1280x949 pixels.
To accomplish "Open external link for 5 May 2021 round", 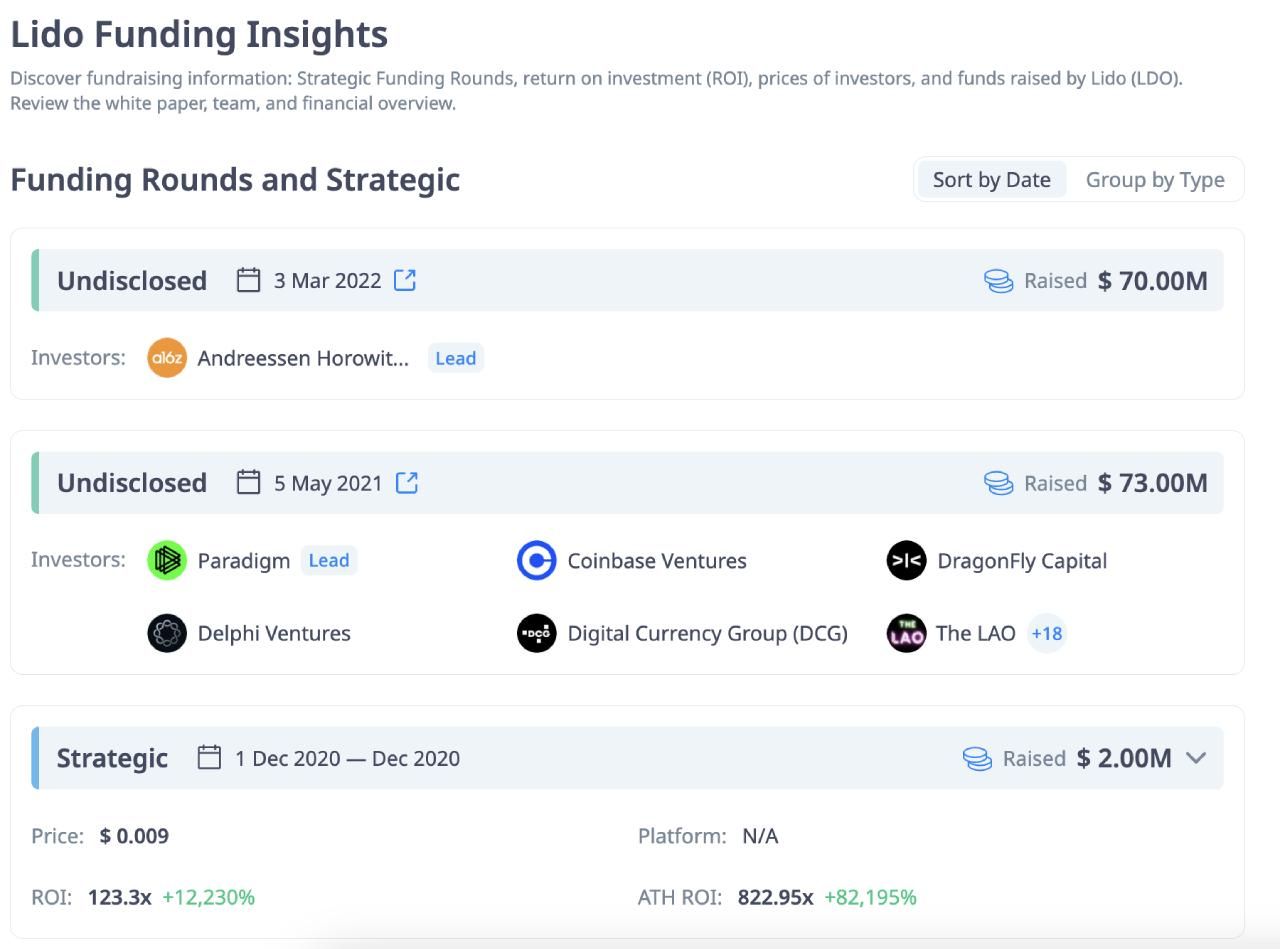I will 407,482.
